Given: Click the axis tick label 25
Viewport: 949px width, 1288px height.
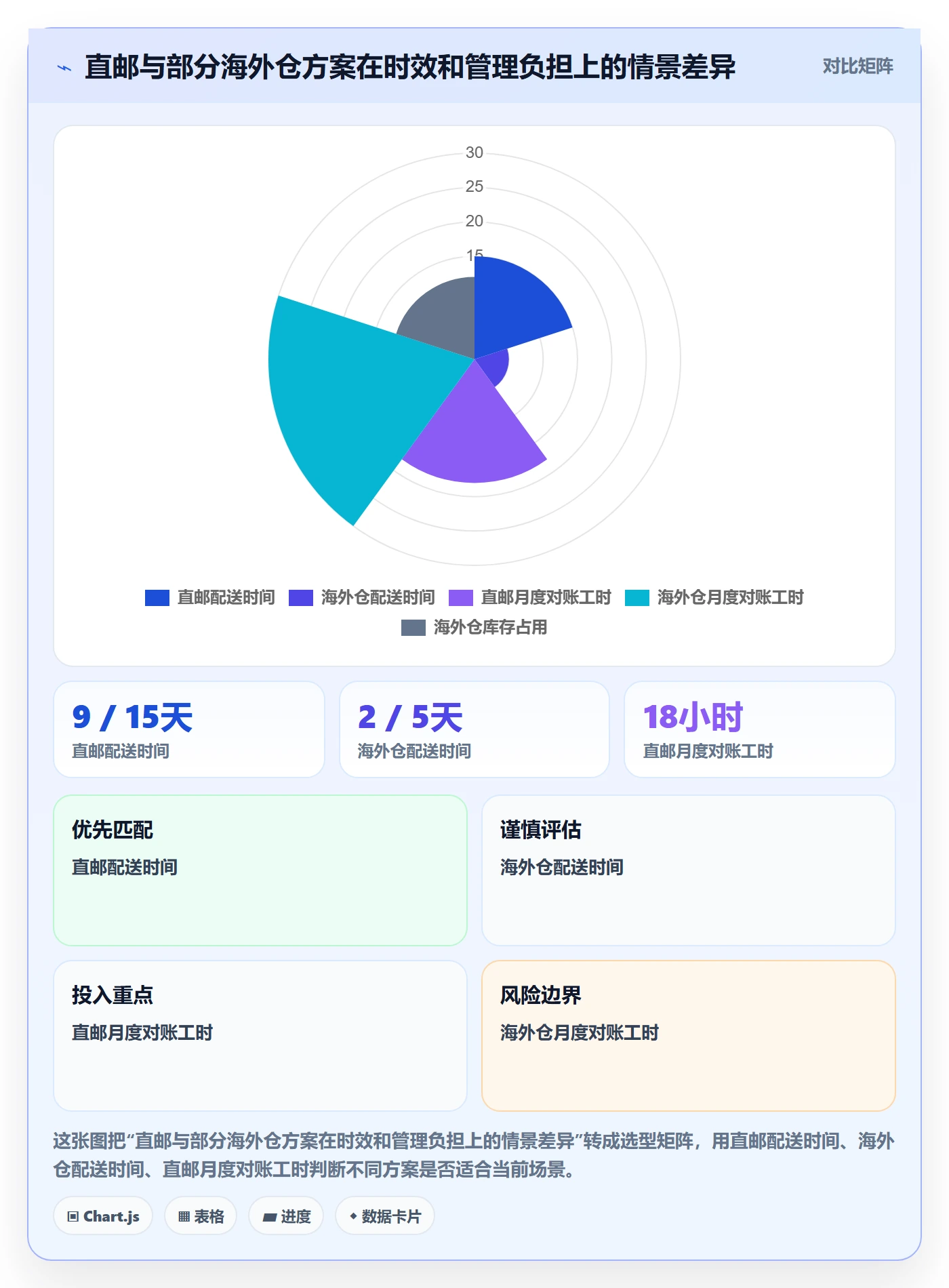Looking at the screenshot, I should pos(474,186).
